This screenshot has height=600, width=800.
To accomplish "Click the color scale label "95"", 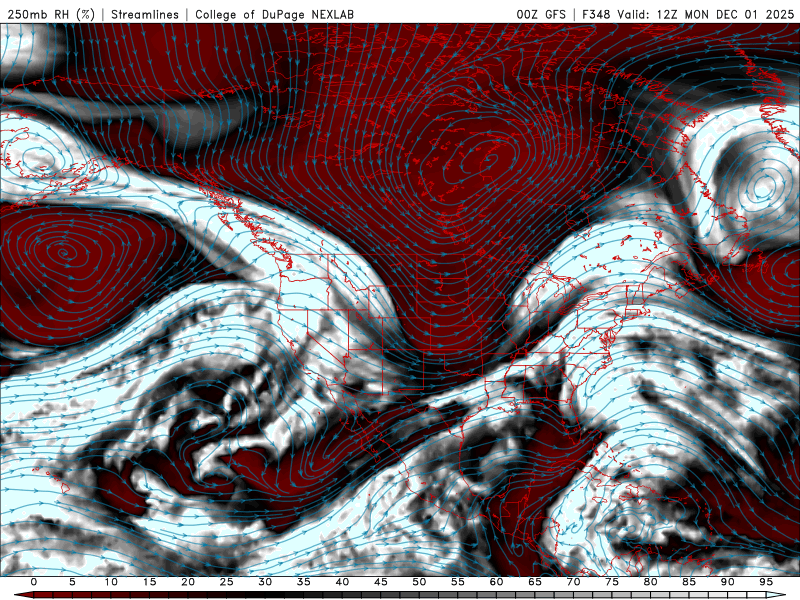I will [x=766, y=582].
